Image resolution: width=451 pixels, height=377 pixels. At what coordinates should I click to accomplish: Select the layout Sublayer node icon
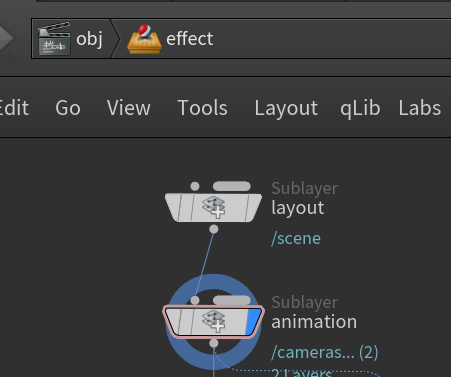214,207
